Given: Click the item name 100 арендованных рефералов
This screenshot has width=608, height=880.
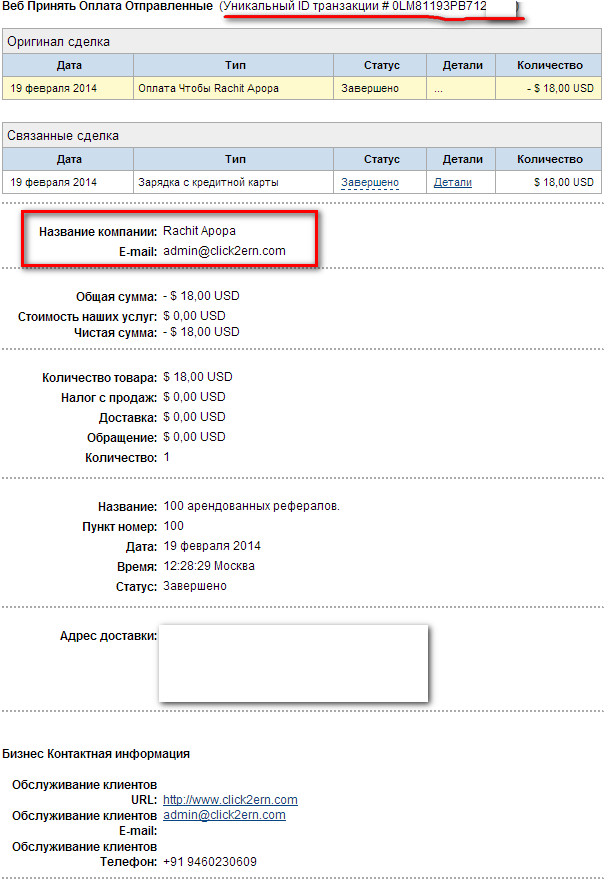Looking at the screenshot, I should click(251, 506).
